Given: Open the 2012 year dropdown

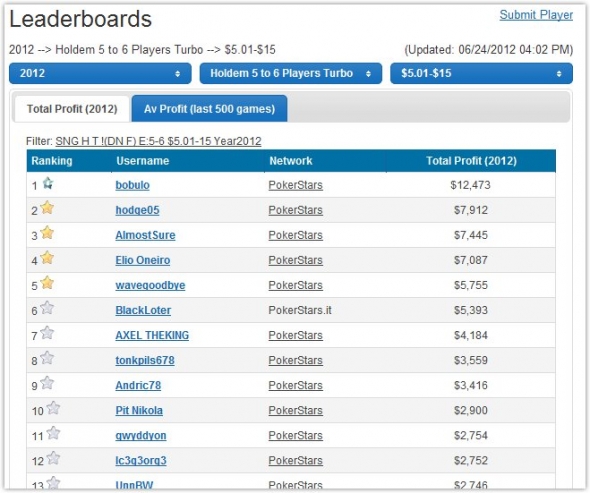Looking at the screenshot, I should (100, 73).
